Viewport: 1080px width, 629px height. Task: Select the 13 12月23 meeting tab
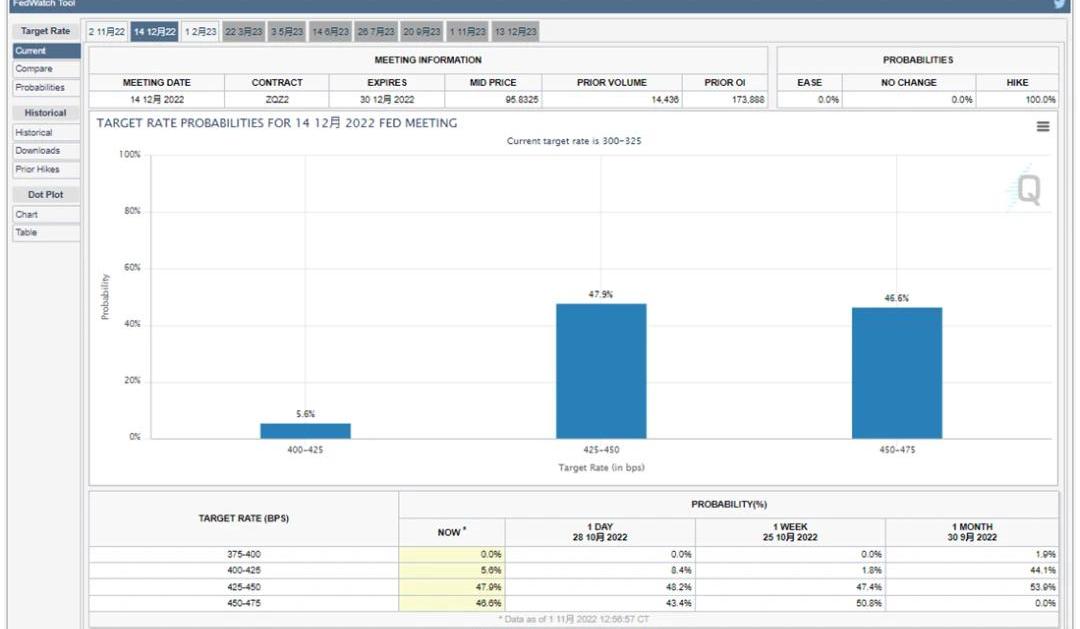coord(516,32)
